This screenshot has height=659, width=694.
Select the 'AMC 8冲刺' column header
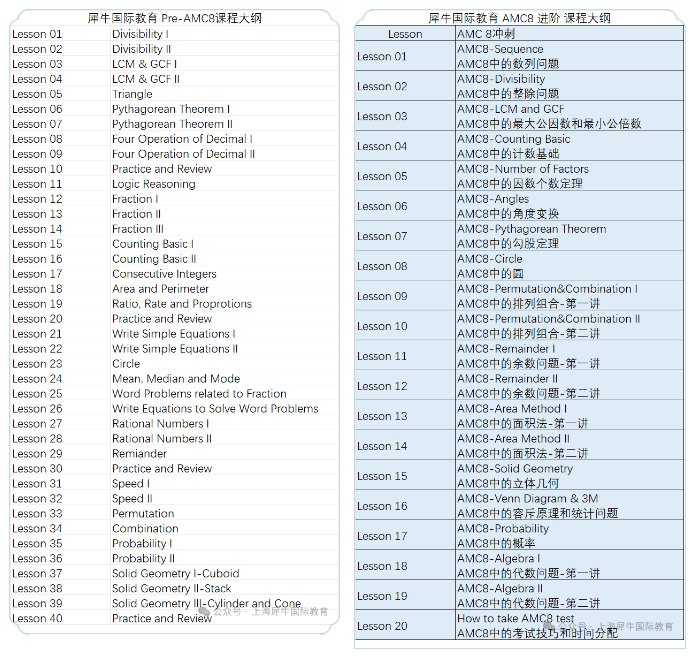pyautogui.click(x=486, y=34)
